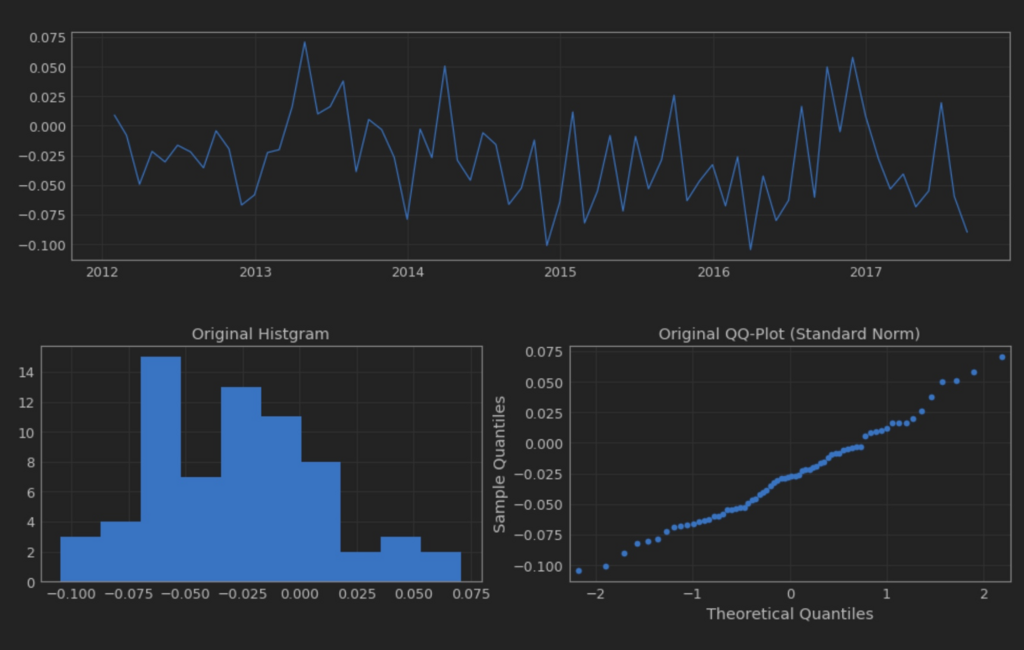Click the Original QQ-Plot (Standard Norm) title

[789, 334]
